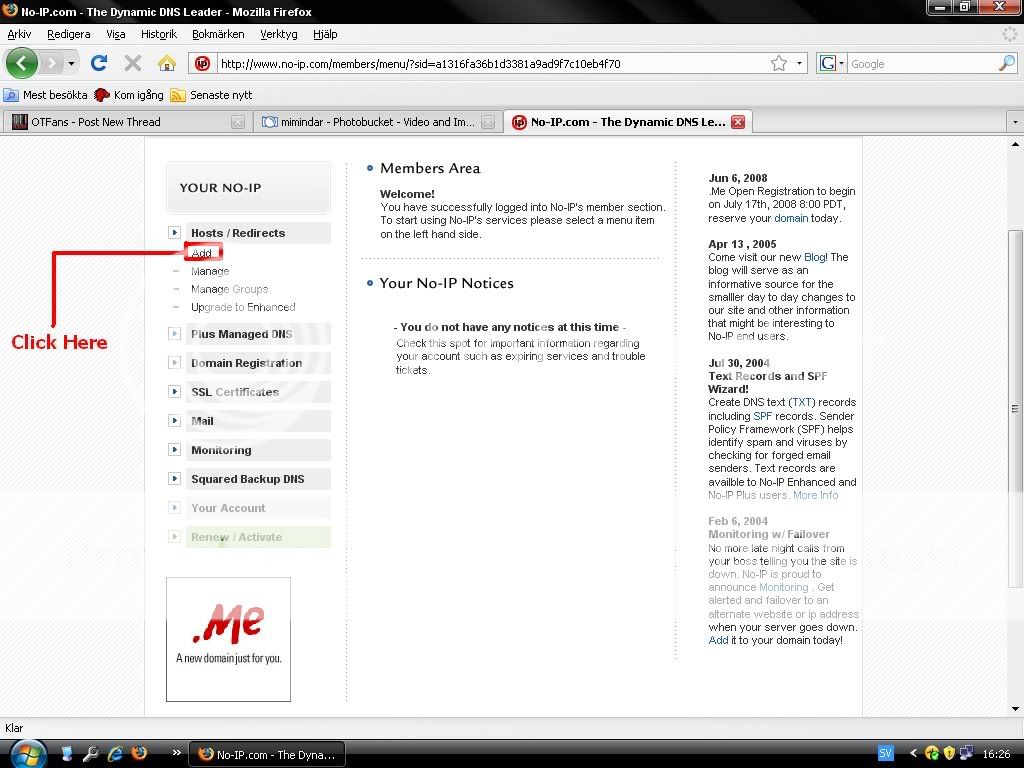Launch Internet Explorer from quick launch
Image resolution: width=1024 pixels, height=768 pixels.
115,754
